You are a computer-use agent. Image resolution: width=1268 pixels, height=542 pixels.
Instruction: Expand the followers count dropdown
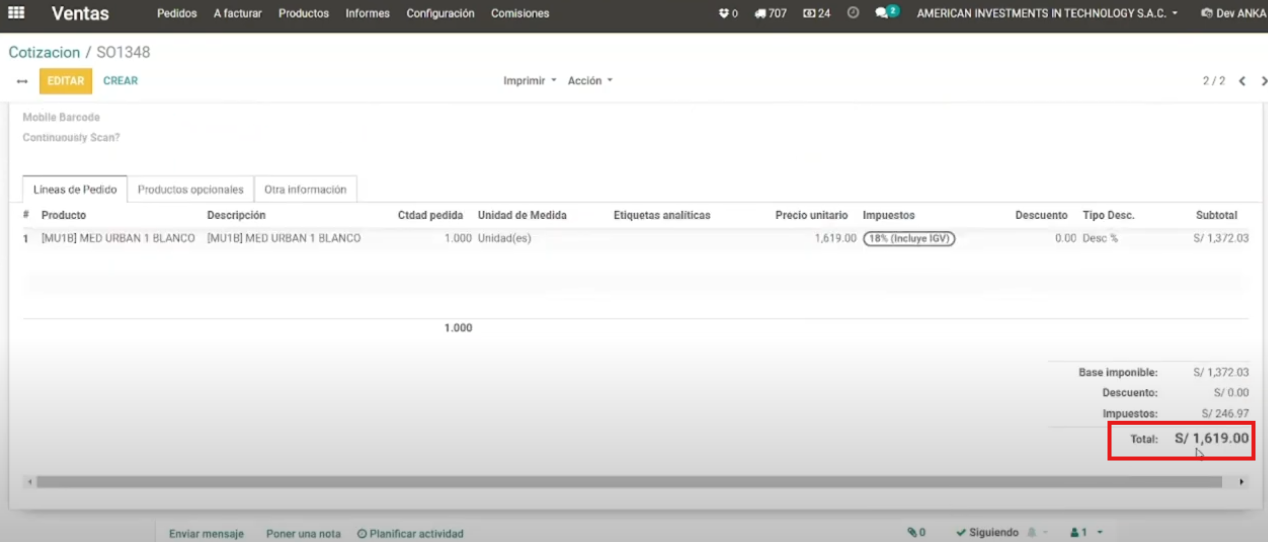pyautogui.click(x=1086, y=533)
